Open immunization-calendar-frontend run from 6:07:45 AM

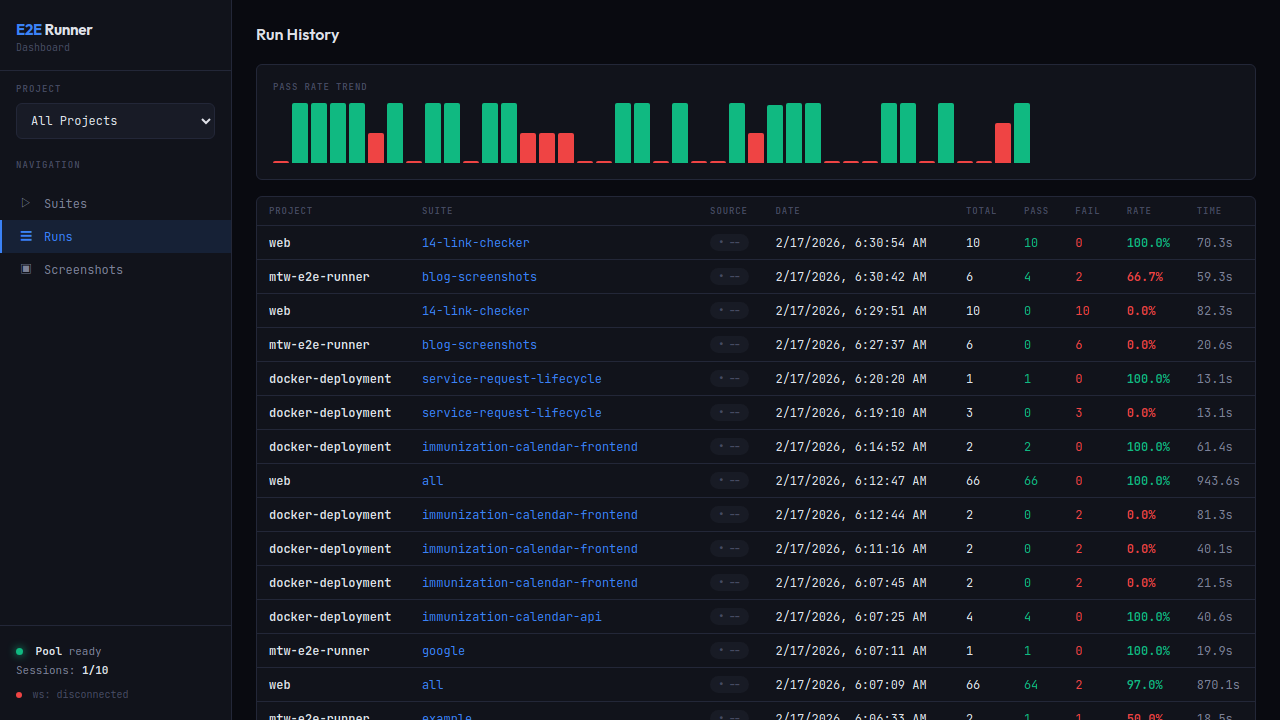[x=530, y=583]
